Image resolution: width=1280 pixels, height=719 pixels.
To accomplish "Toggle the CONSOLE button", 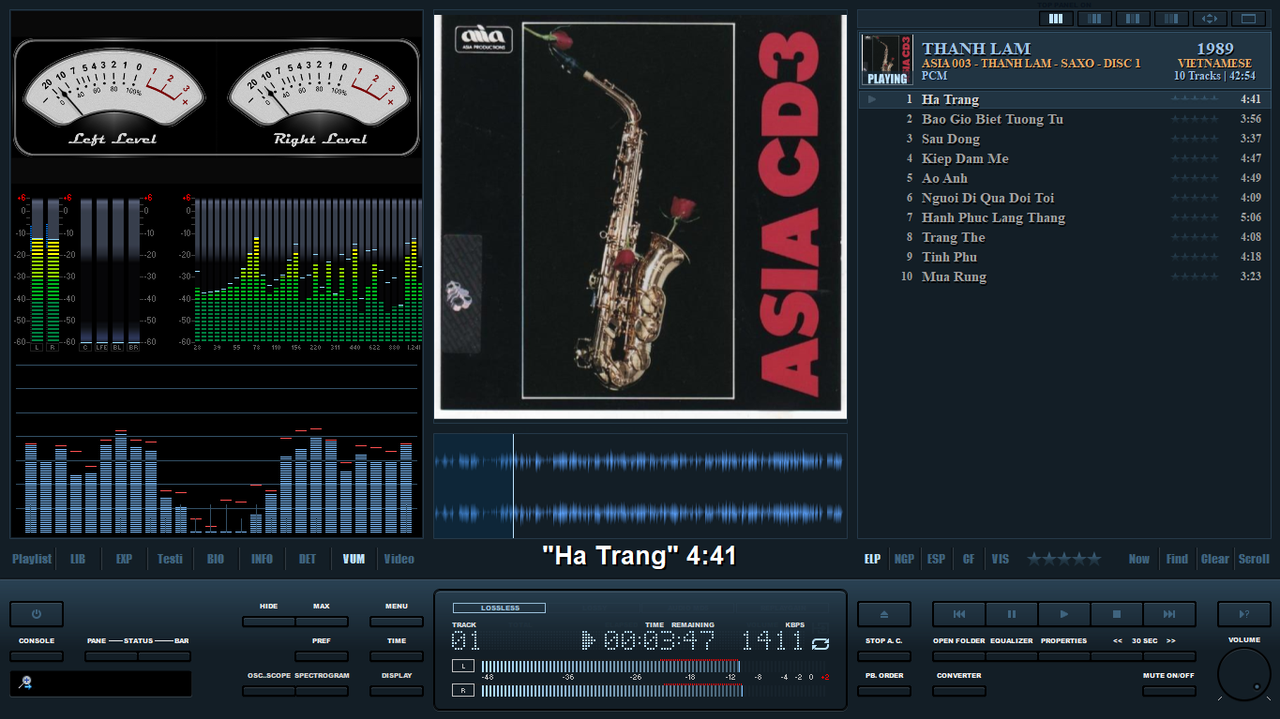I will tap(36, 656).
